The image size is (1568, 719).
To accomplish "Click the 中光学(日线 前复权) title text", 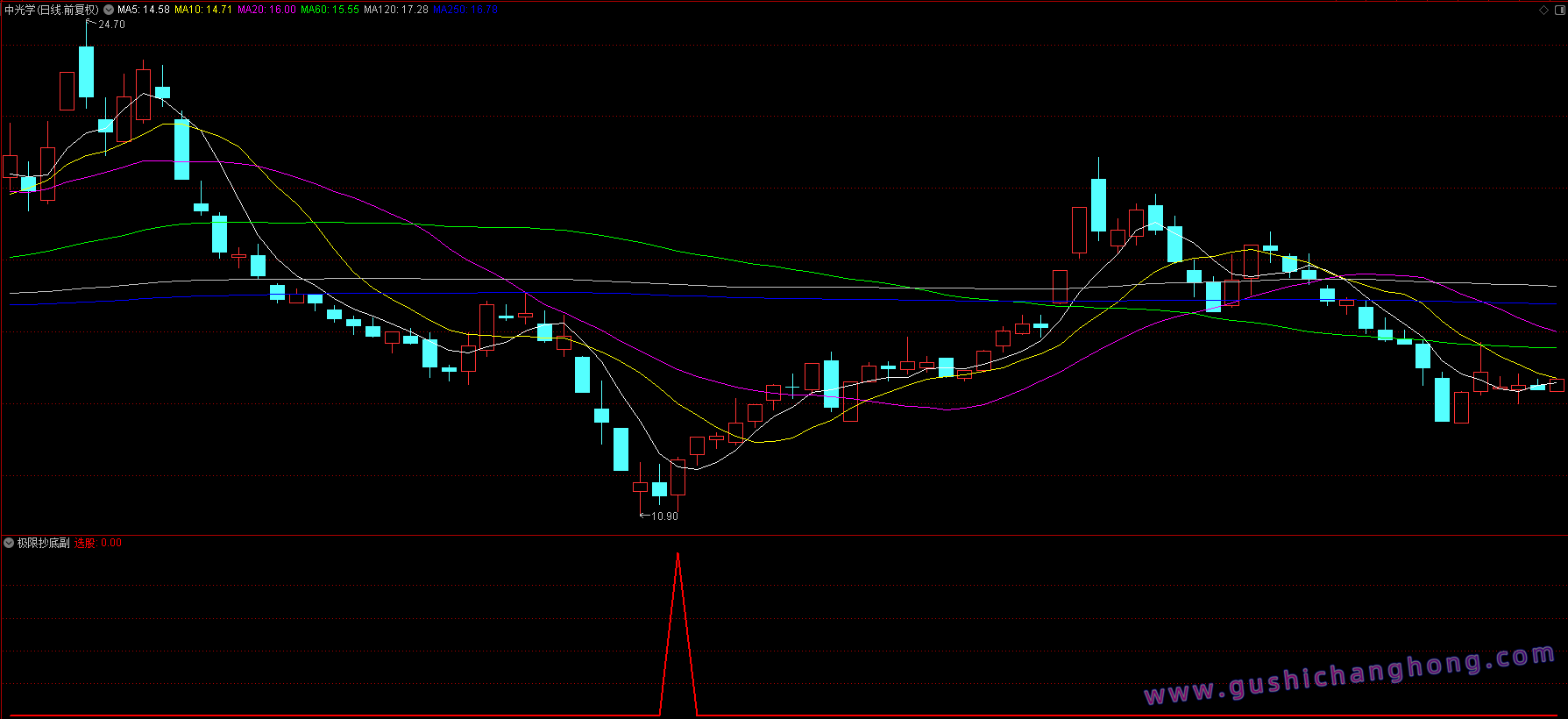I will coord(52,10).
